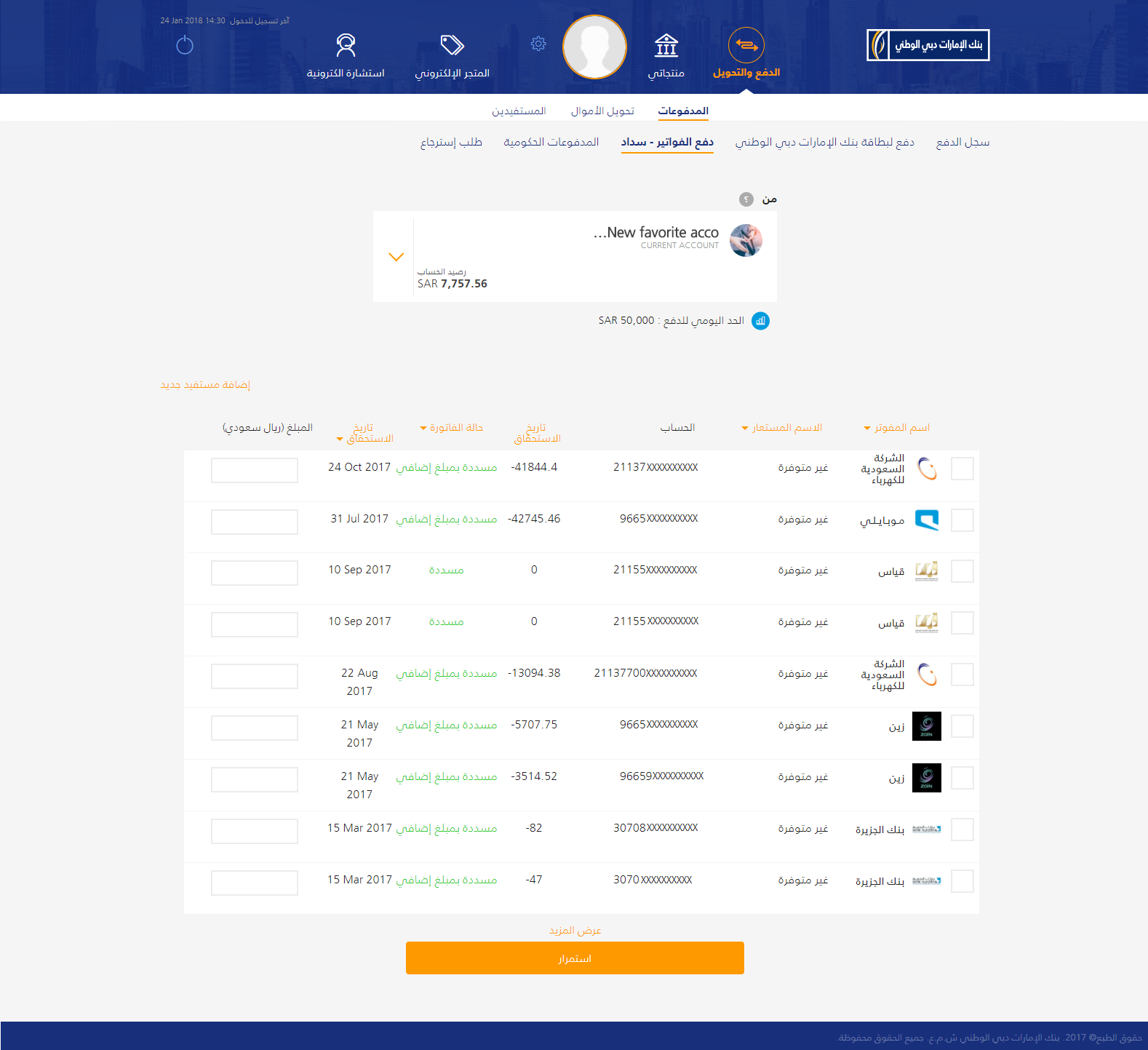Tick the checkbox for the Mobily bill

962,520
